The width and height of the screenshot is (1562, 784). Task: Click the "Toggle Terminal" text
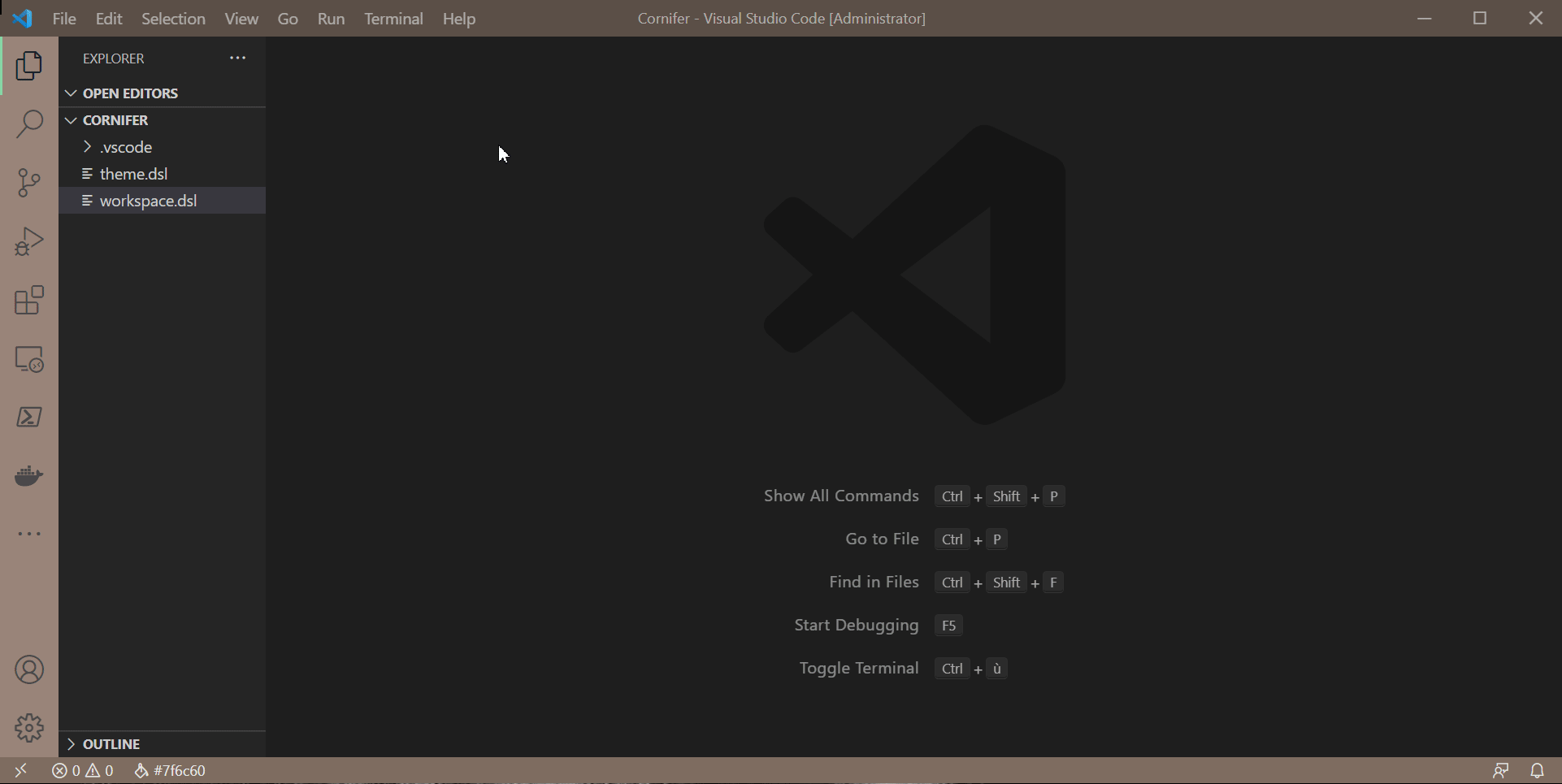(x=859, y=668)
